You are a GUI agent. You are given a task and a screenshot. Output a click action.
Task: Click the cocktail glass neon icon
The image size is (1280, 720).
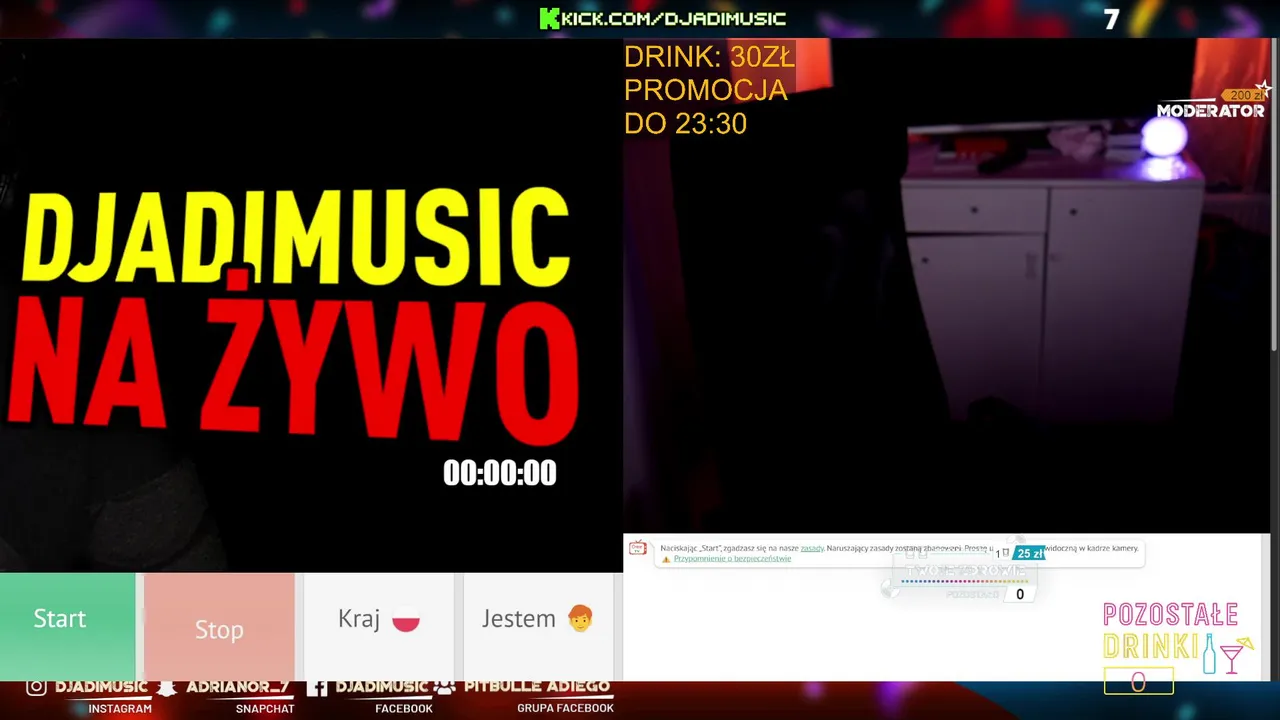[1238, 654]
